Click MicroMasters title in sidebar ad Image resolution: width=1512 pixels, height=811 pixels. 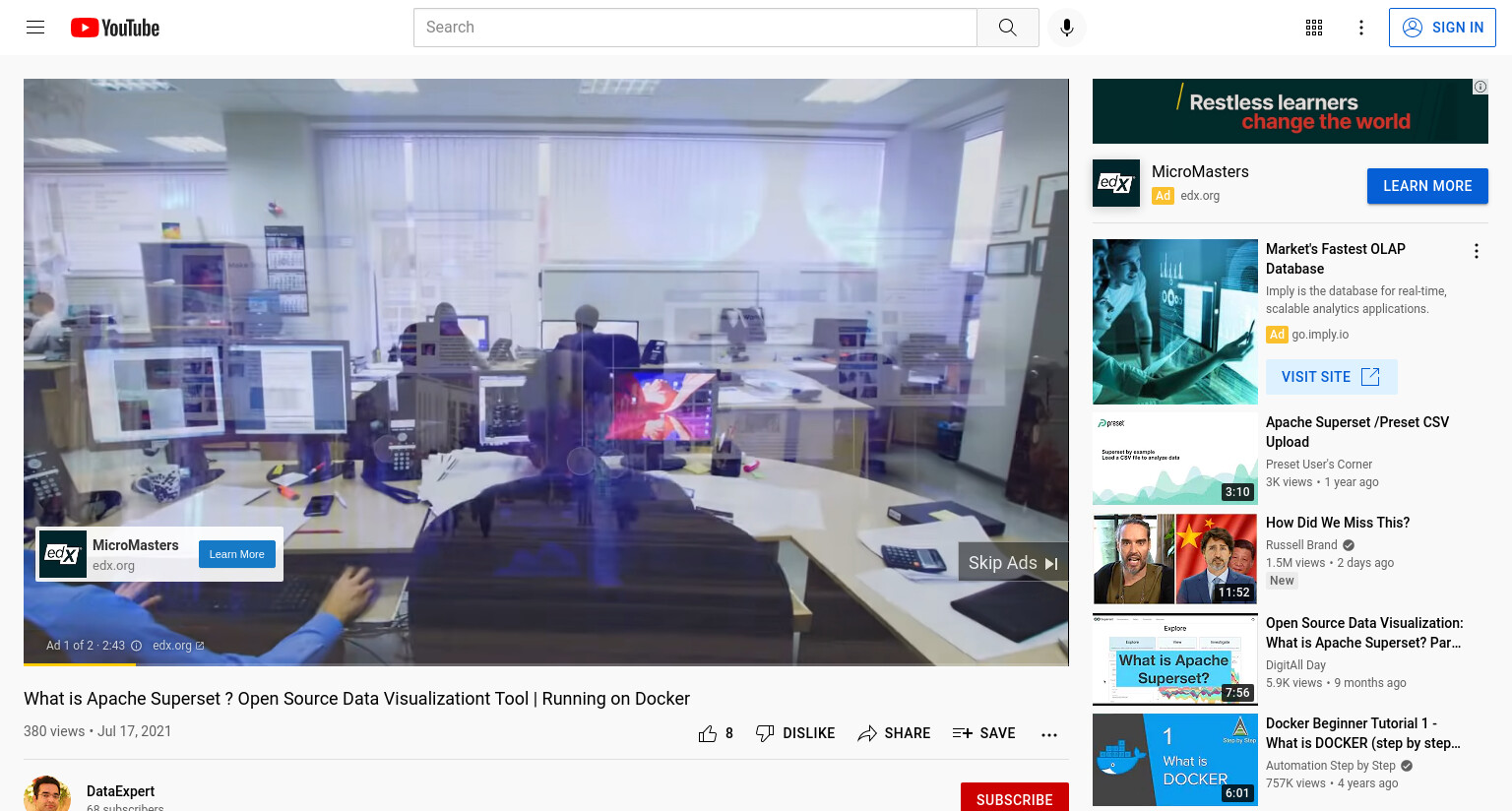tap(1200, 171)
